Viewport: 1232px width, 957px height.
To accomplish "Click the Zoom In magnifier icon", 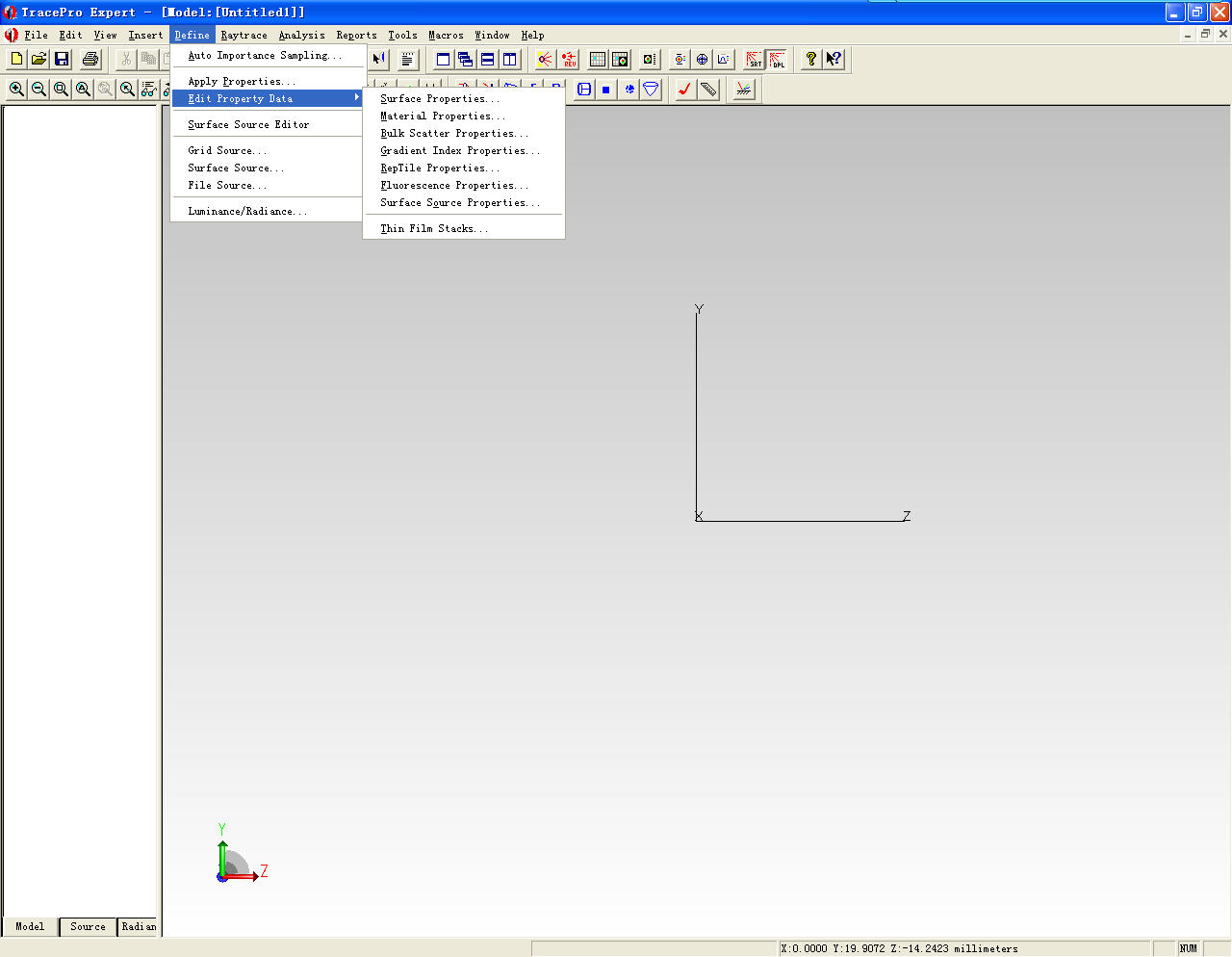I will click(x=16, y=89).
